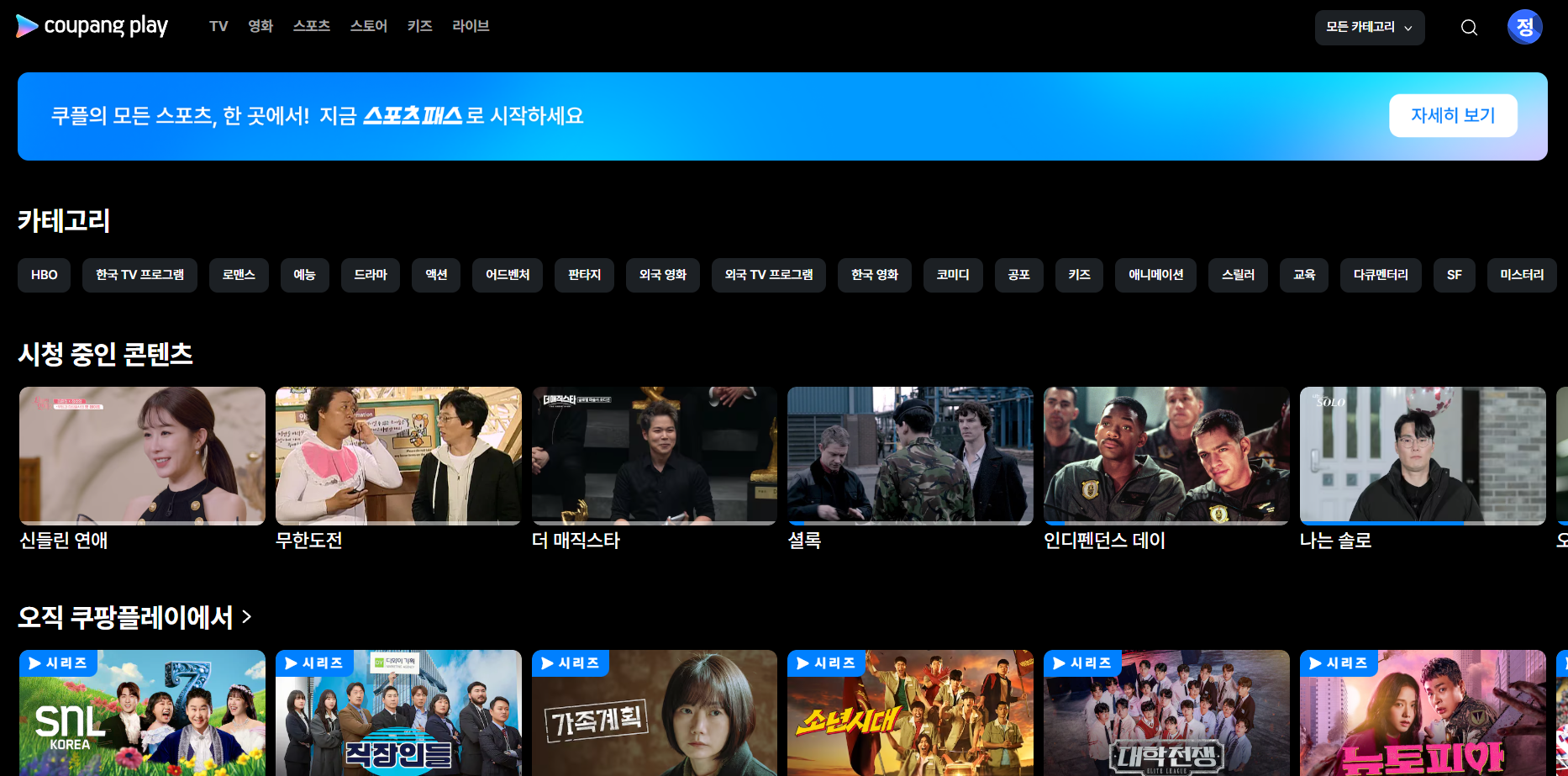The image size is (1568, 776).
Task: Select the 외국 영화 category chip
Action: point(663,275)
